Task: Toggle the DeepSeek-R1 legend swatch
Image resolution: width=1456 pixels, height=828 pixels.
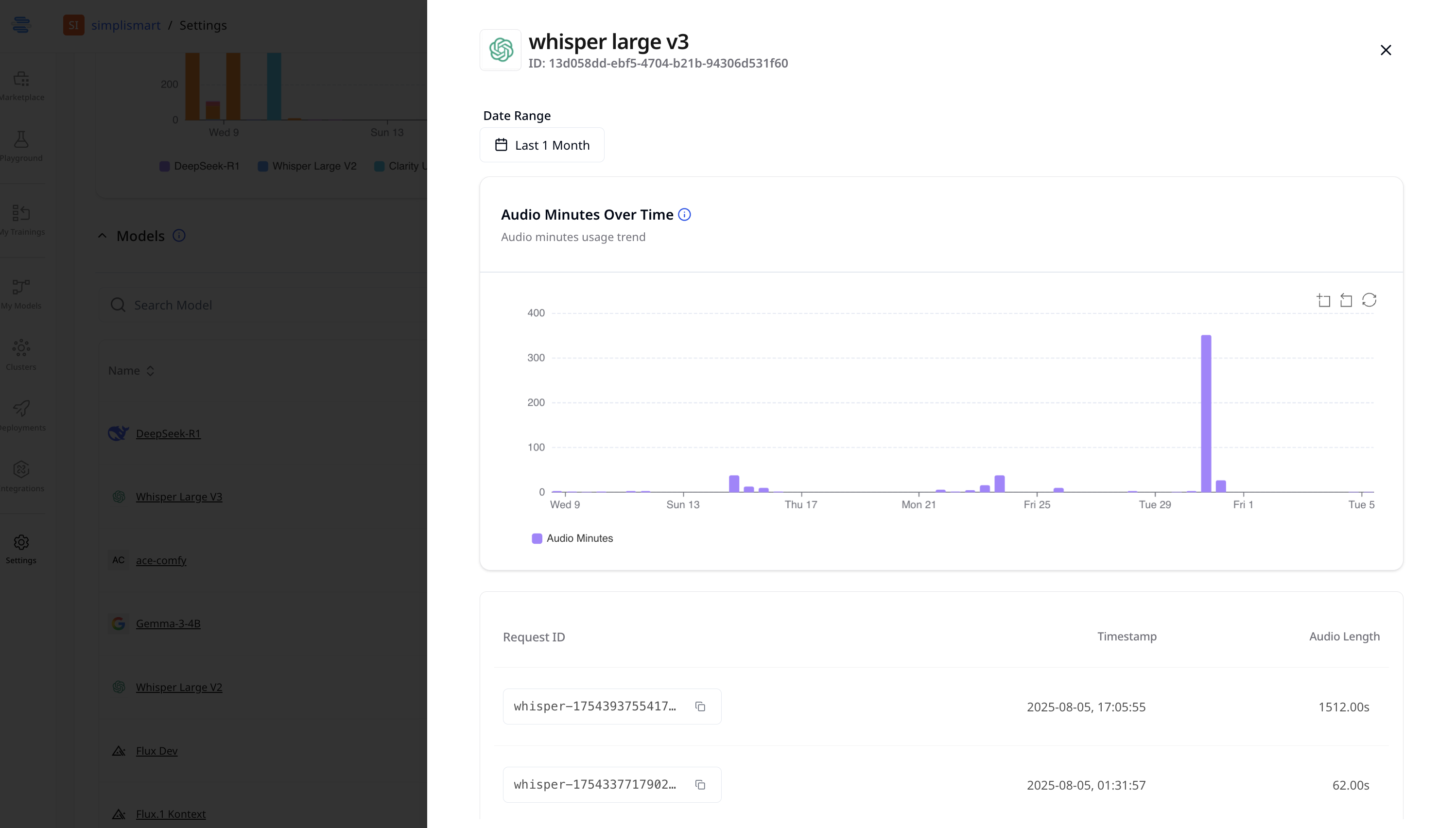Action: 164,166
